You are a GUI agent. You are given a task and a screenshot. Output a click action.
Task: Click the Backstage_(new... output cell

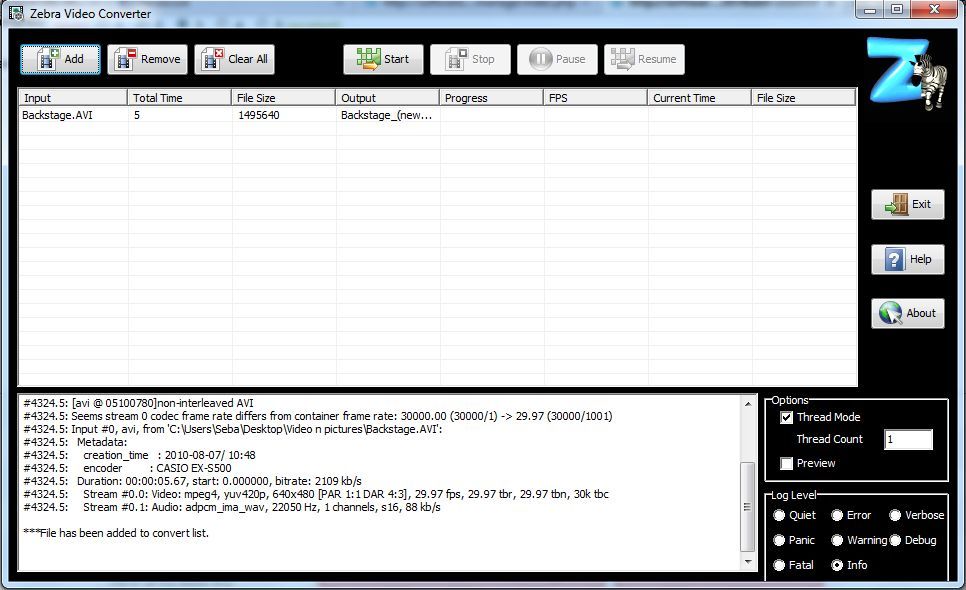pos(386,115)
